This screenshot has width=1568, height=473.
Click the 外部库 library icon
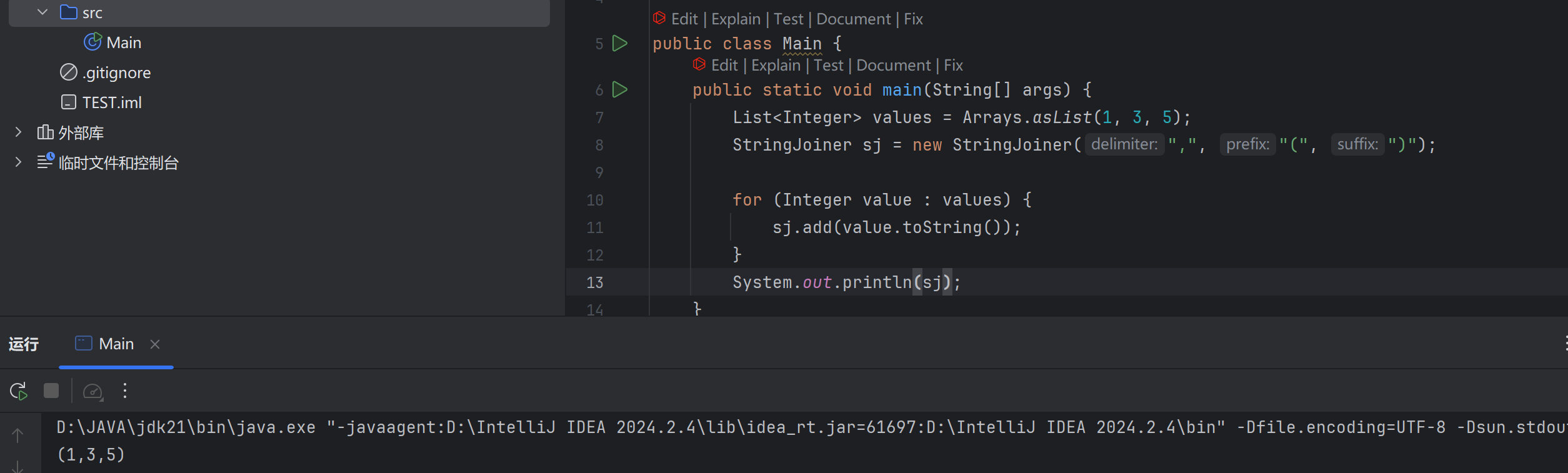45,132
